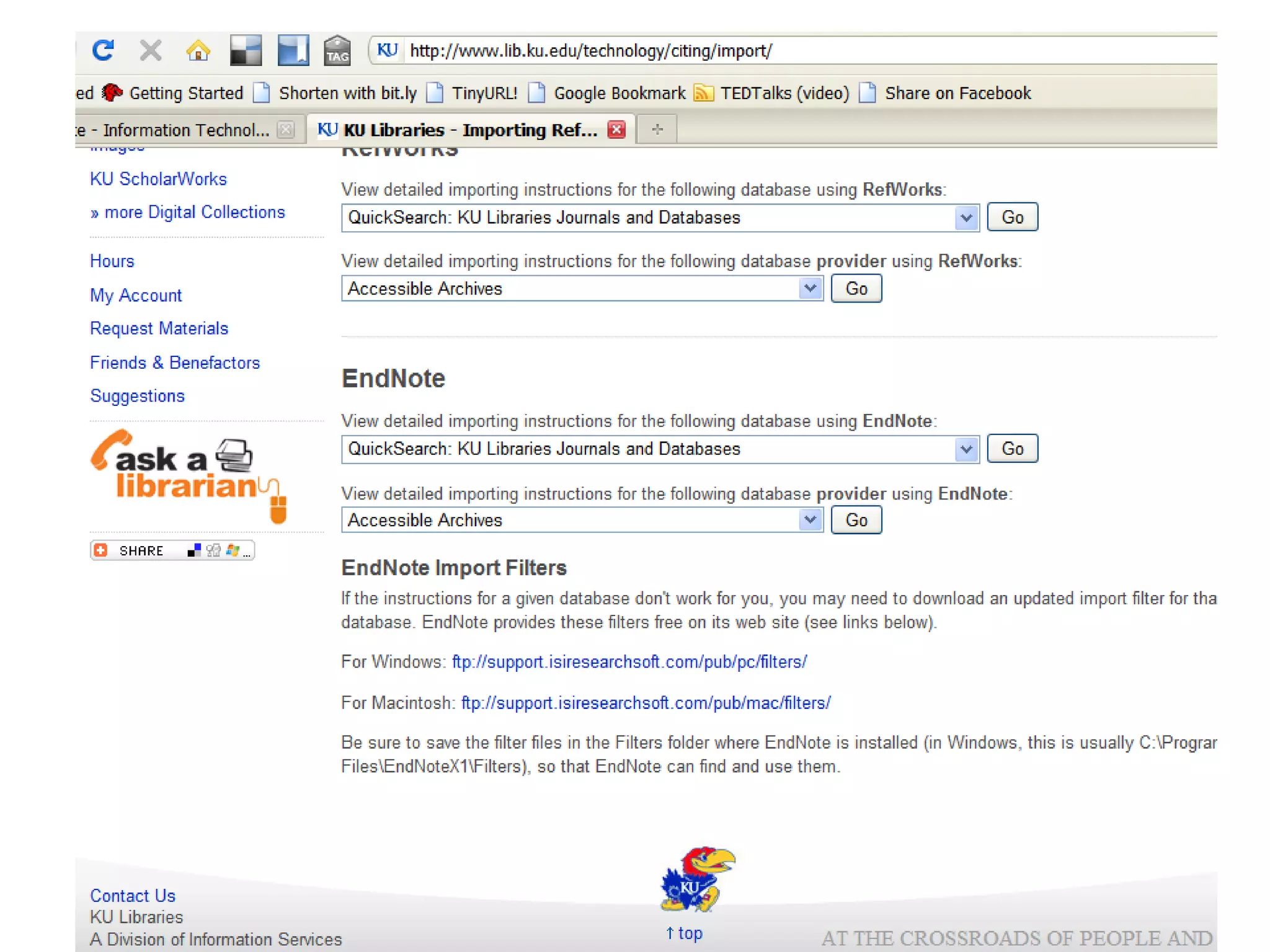Open the Windows filters FTP link
This screenshot has height=952, width=1270.
pos(629,662)
